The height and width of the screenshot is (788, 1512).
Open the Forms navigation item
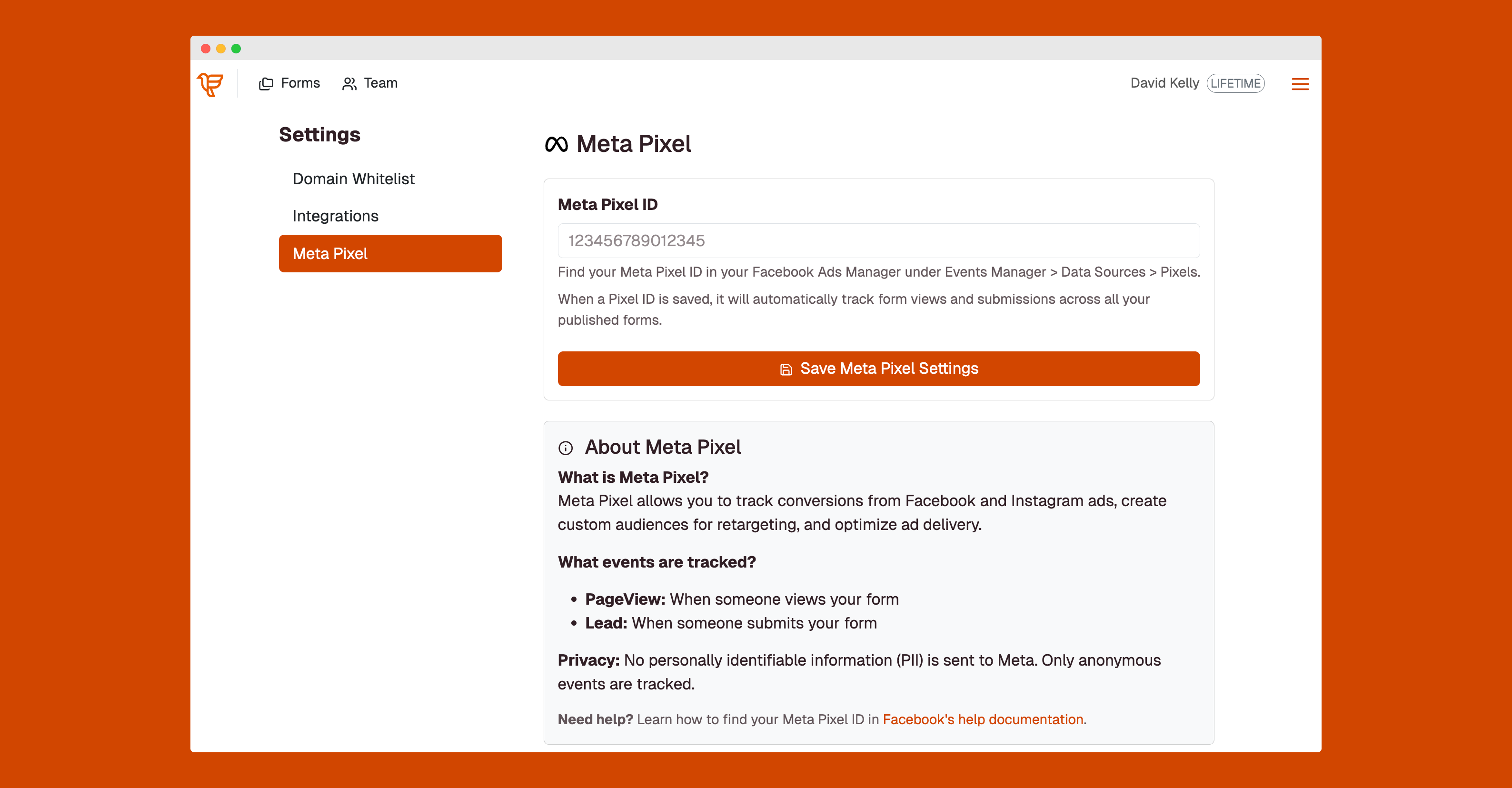click(300, 83)
